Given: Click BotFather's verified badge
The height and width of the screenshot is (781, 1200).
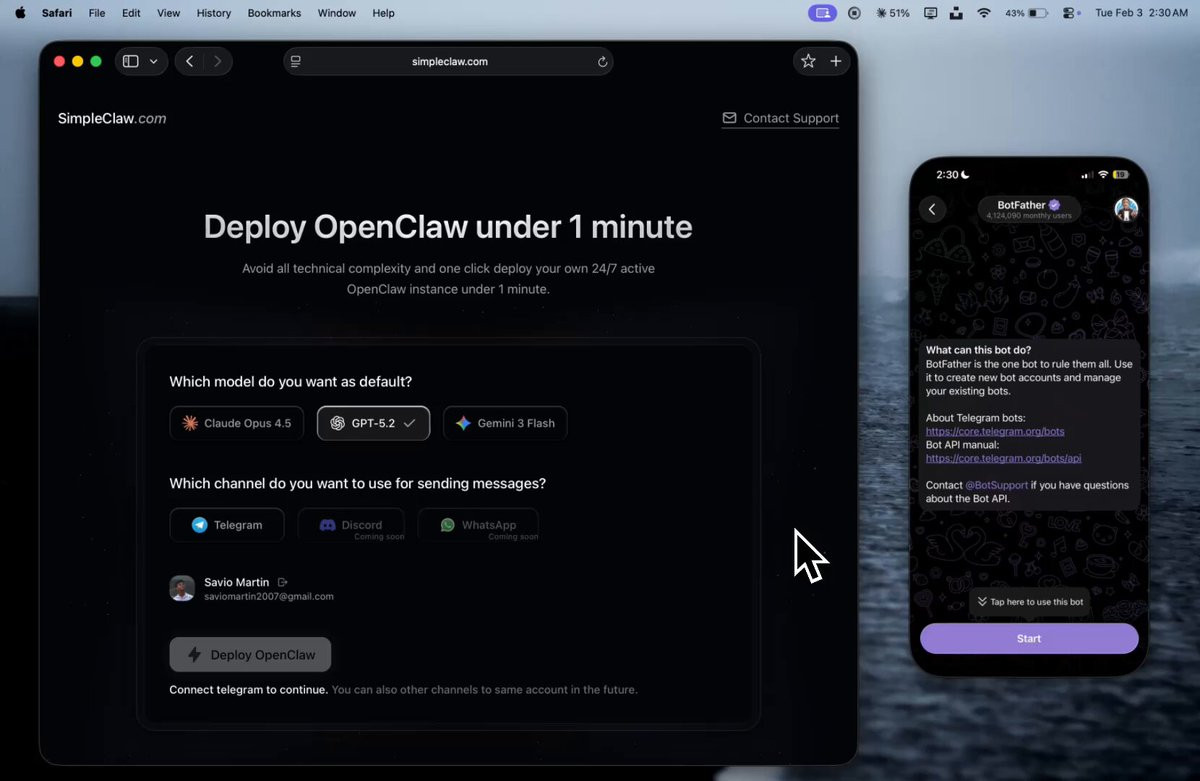Looking at the screenshot, I should [x=1054, y=205].
